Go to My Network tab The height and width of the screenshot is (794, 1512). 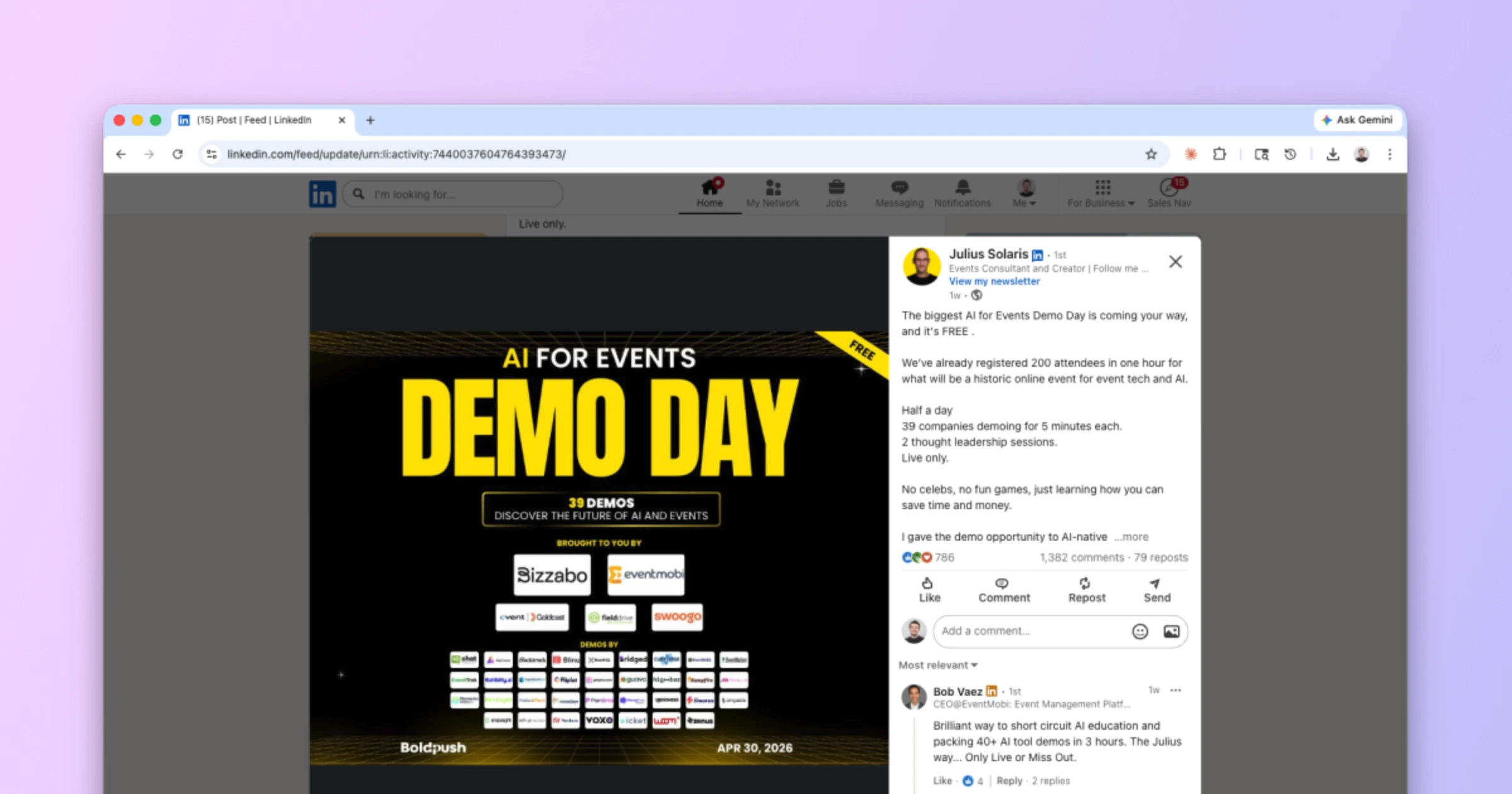point(772,193)
